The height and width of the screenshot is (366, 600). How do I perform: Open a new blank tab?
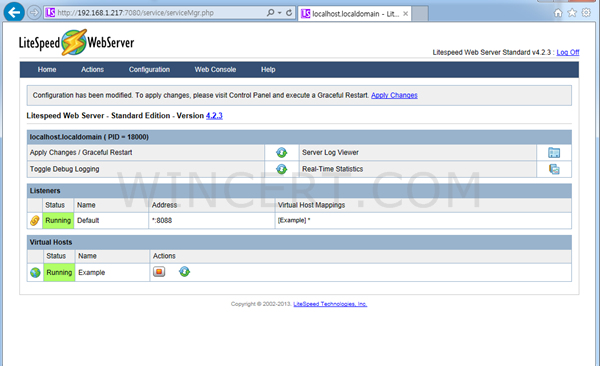point(420,14)
